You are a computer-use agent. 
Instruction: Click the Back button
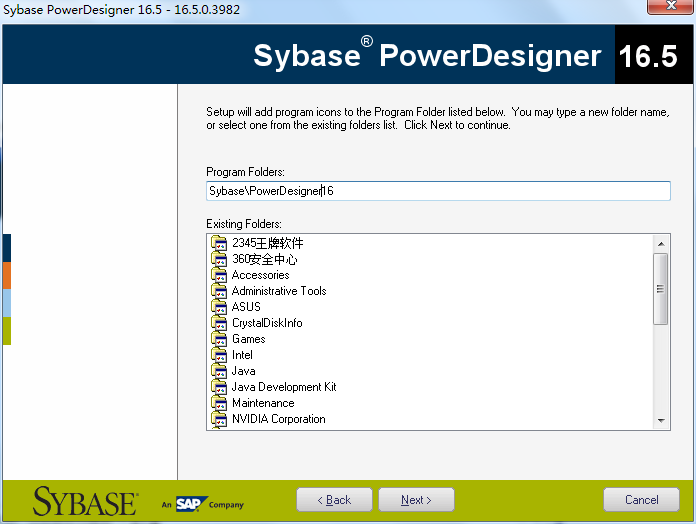334,500
